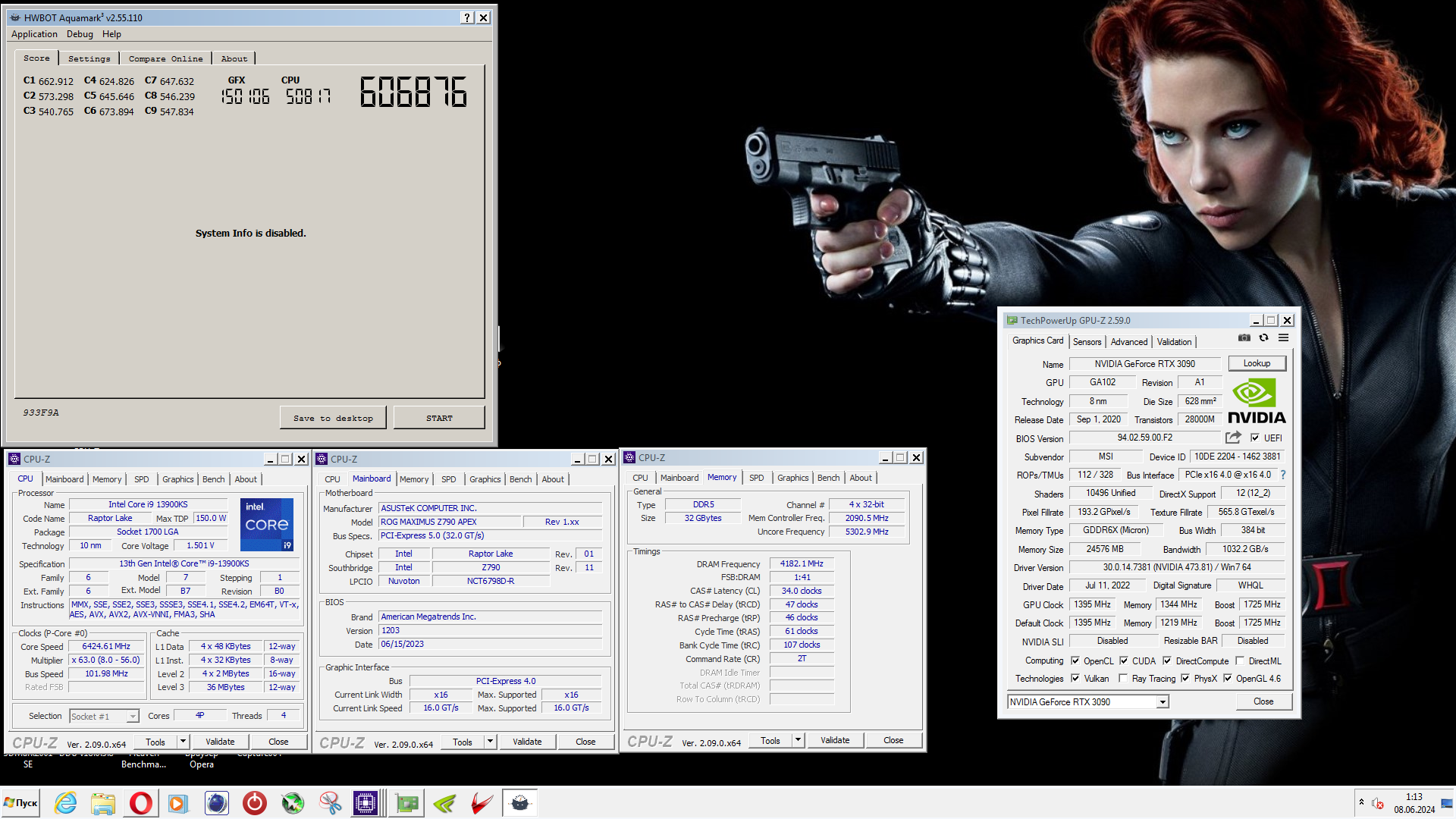Click the Bus Interface question mark in GPU-Z
The image size is (1456, 819).
[1283, 475]
